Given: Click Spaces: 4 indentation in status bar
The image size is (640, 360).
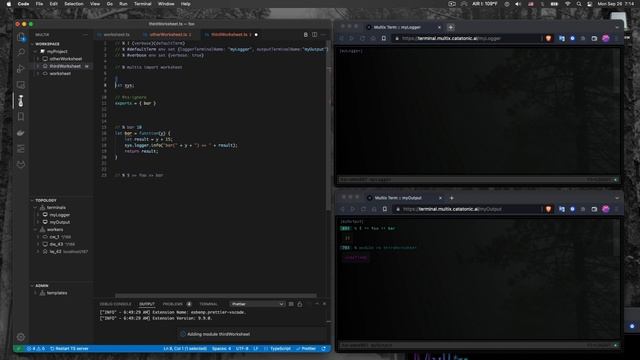Looking at the screenshot, I should pos(221,349).
